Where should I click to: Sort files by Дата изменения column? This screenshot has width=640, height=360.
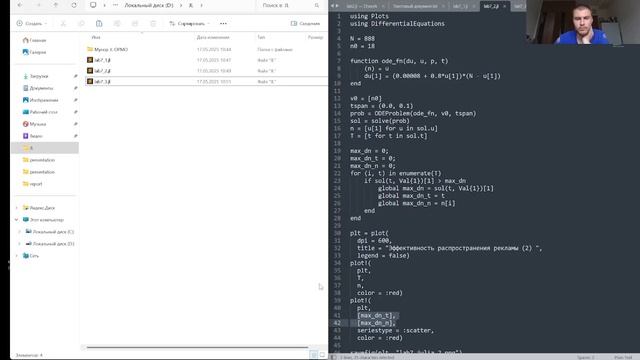coord(213,37)
